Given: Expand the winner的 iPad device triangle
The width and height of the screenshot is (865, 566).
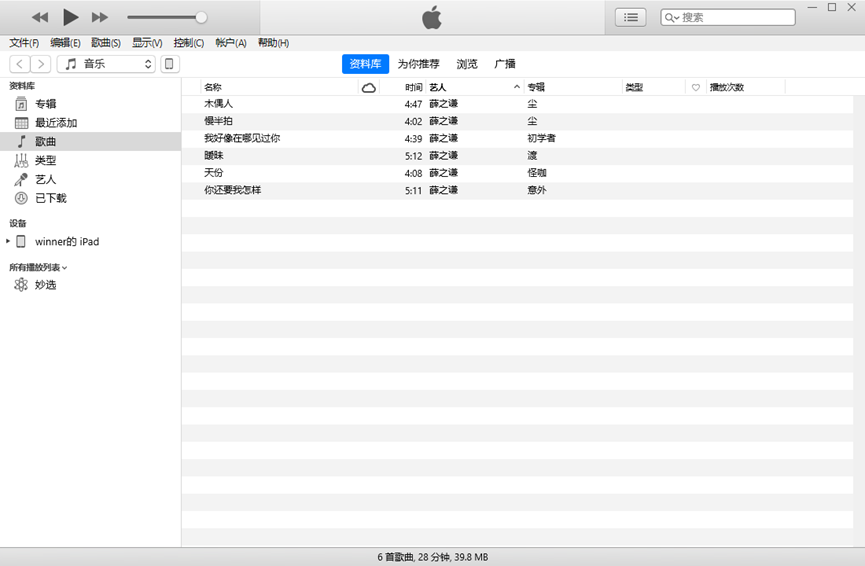Looking at the screenshot, I should (x=8, y=241).
